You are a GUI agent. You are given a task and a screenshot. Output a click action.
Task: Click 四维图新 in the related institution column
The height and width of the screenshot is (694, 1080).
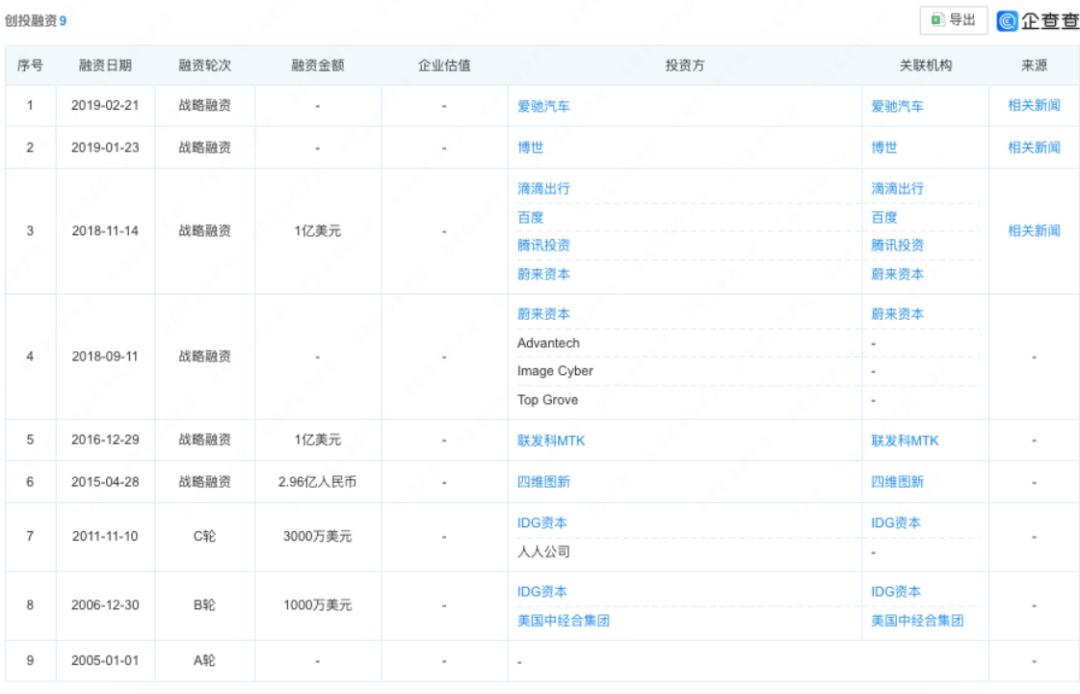[x=897, y=482]
